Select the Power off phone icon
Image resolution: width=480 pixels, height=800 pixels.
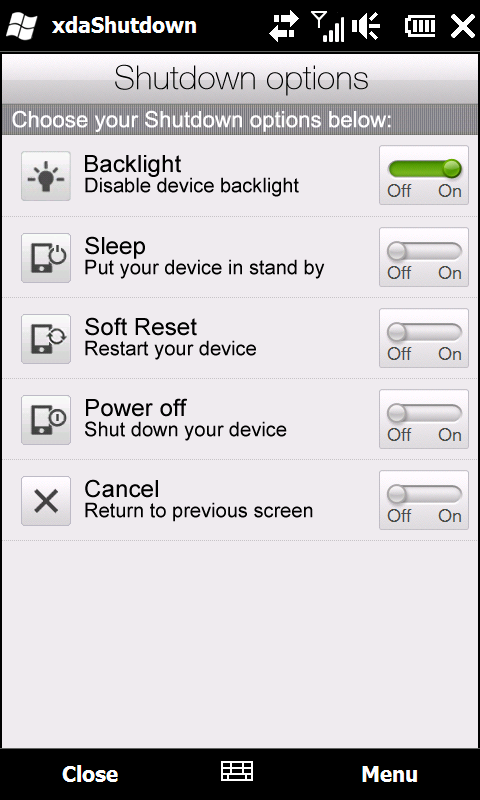pos(46,420)
